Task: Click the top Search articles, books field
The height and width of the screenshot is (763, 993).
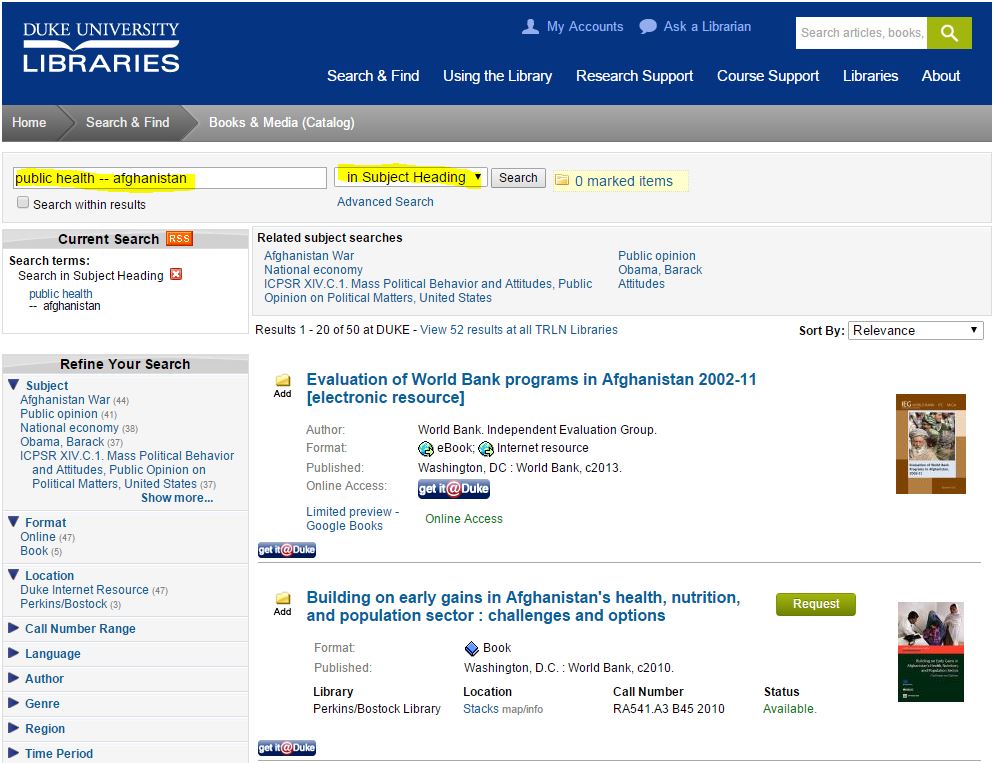Action: coord(861,33)
